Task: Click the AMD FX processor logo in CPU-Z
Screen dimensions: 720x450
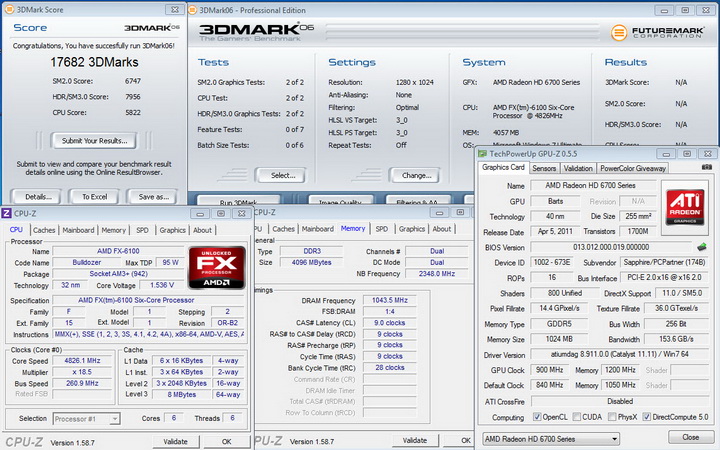Action: [x=217, y=267]
